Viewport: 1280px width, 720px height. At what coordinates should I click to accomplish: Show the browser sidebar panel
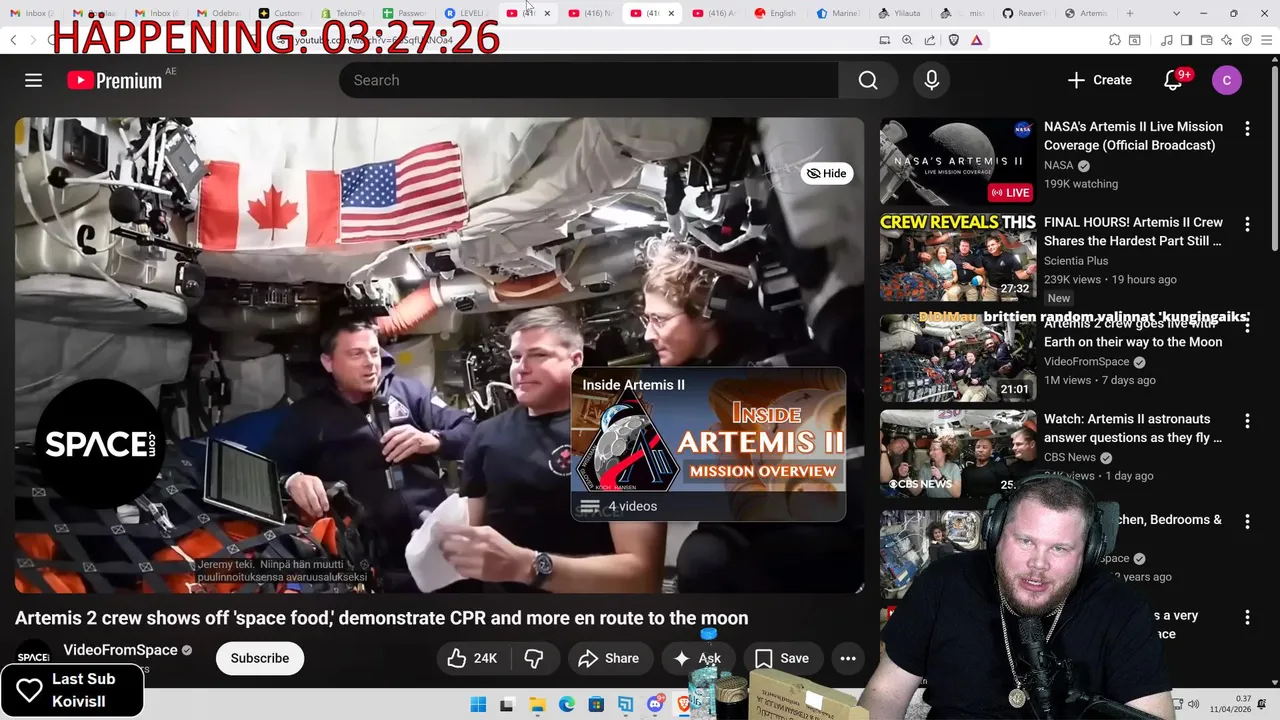tap(1186, 40)
